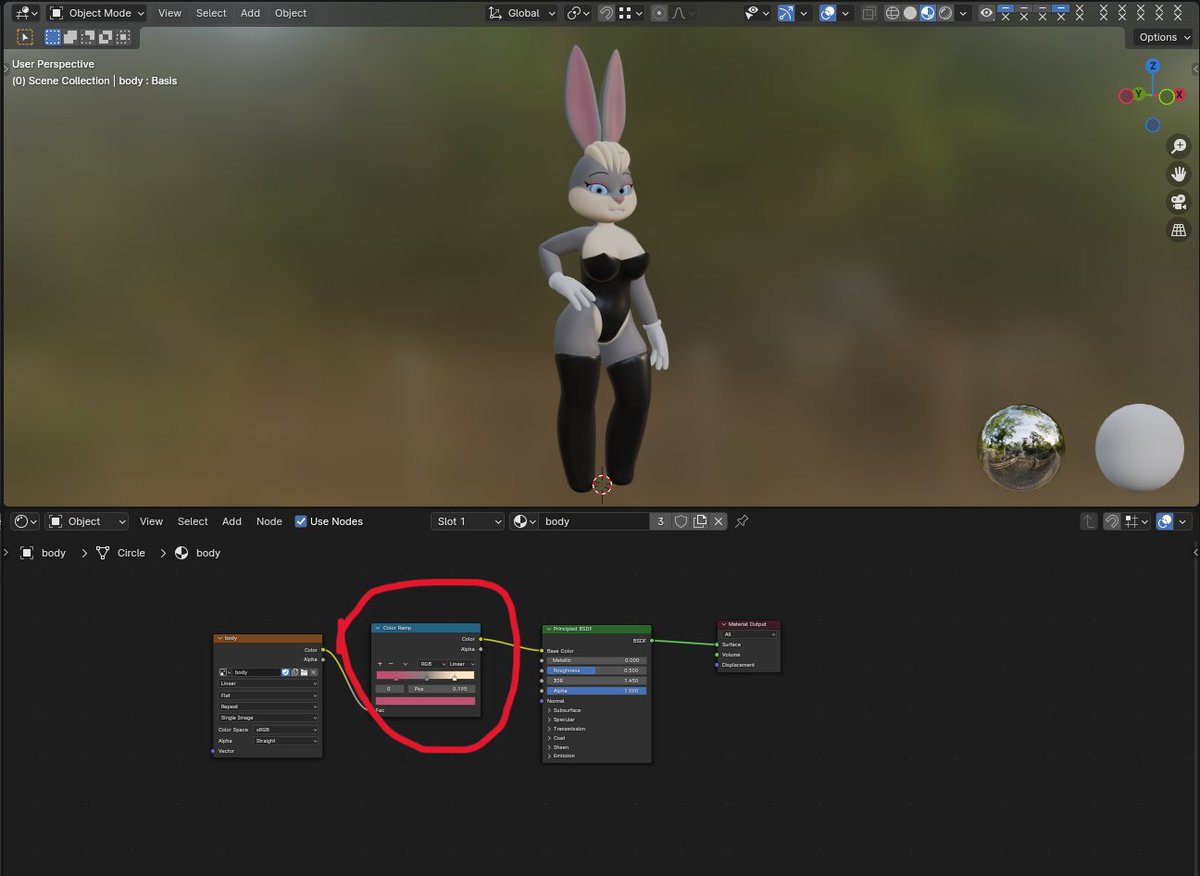This screenshot has height=876, width=1200.
Task: Open the Material Output target All dropdown
Action: point(749,634)
